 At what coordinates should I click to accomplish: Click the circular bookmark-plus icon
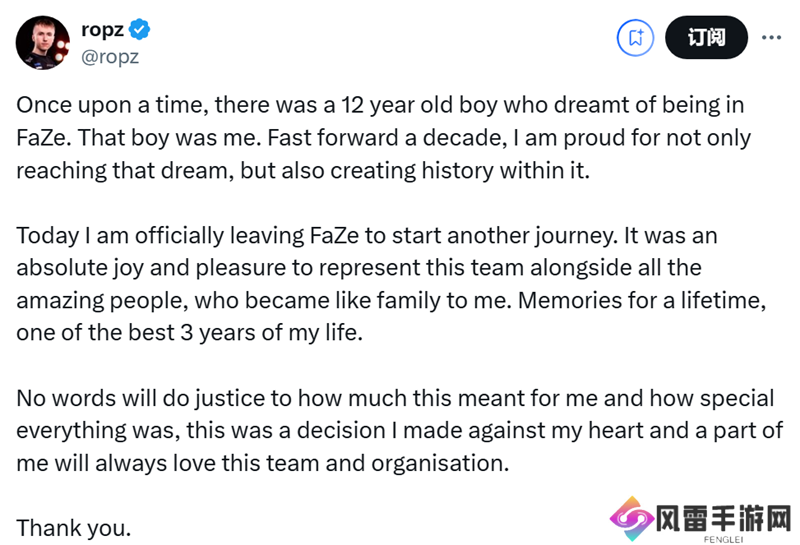(x=635, y=37)
